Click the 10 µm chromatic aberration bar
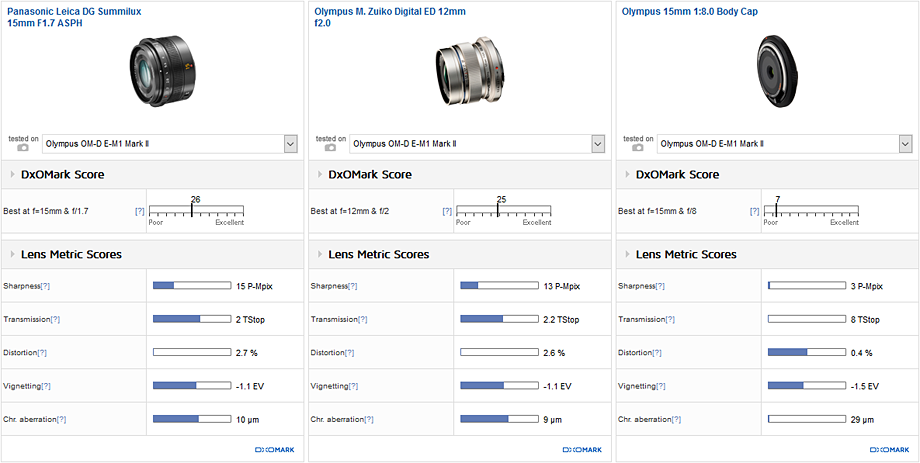 192,419
